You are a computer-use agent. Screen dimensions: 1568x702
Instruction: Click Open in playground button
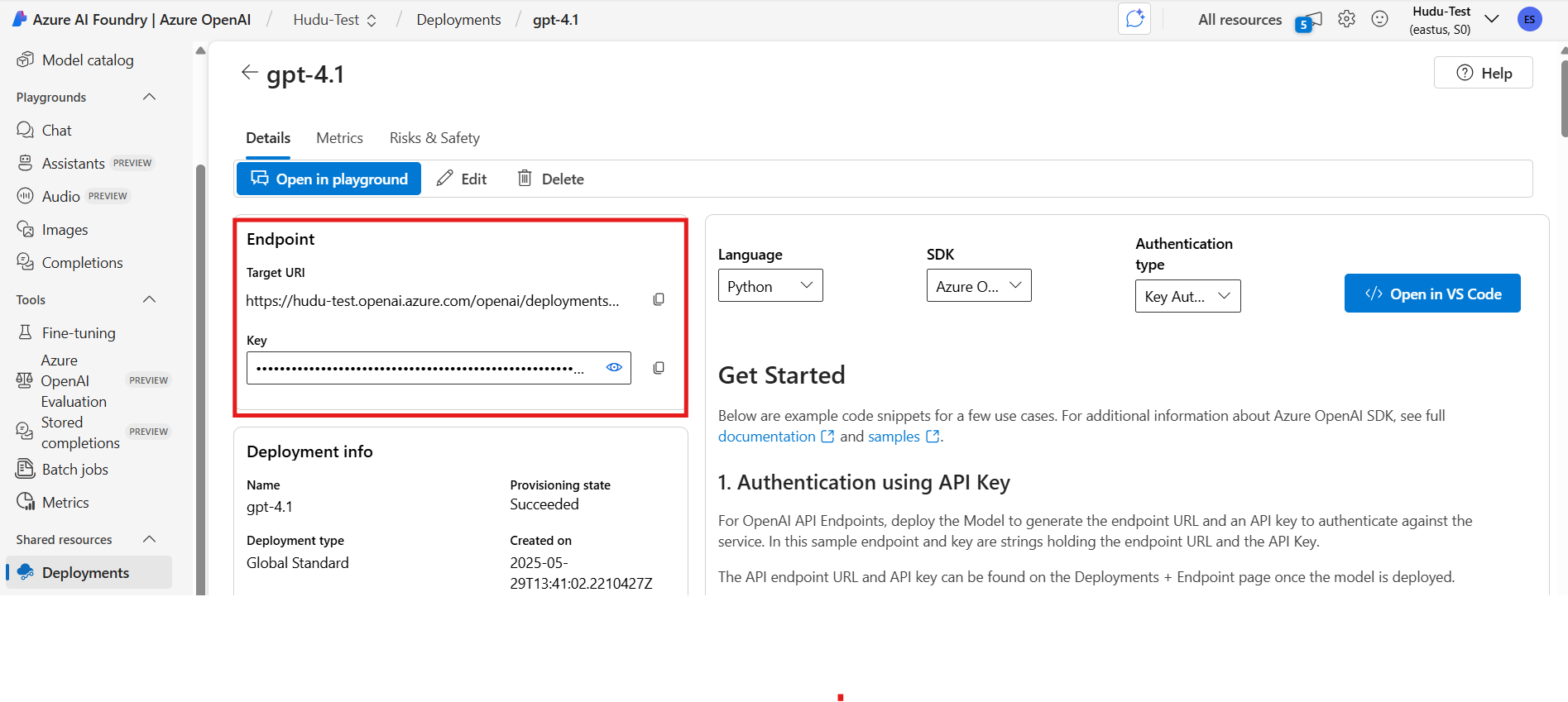point(328,179)
